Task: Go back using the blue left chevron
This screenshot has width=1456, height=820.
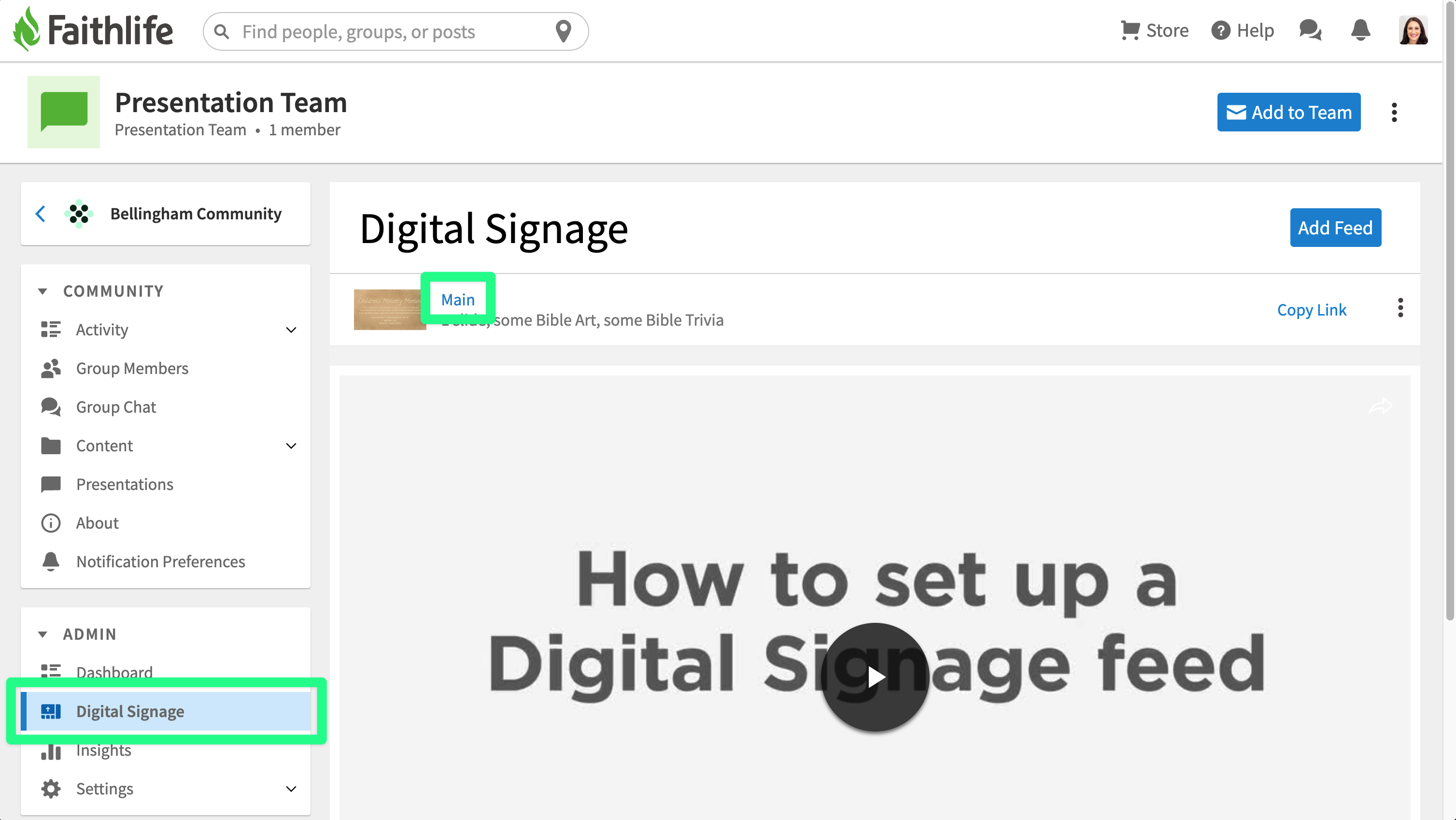Action: pos(40,214)
